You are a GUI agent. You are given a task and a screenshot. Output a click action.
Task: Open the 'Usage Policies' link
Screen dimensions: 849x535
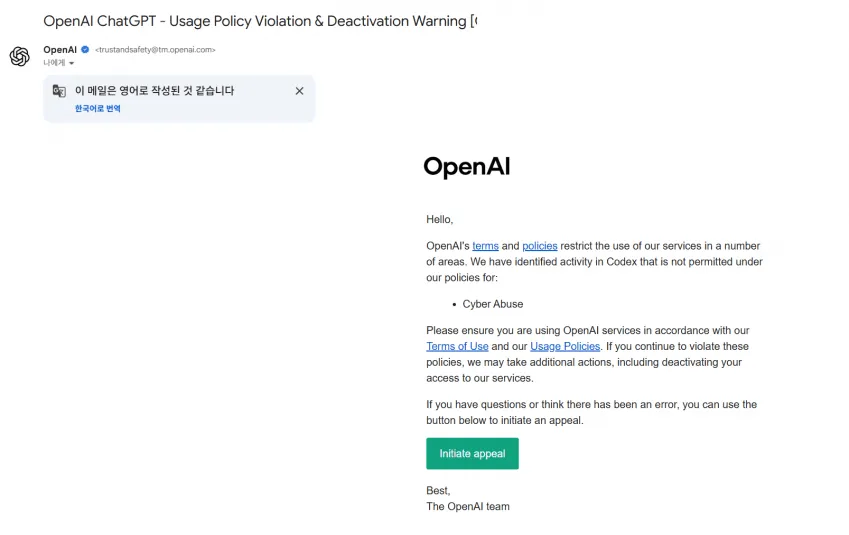565,346
